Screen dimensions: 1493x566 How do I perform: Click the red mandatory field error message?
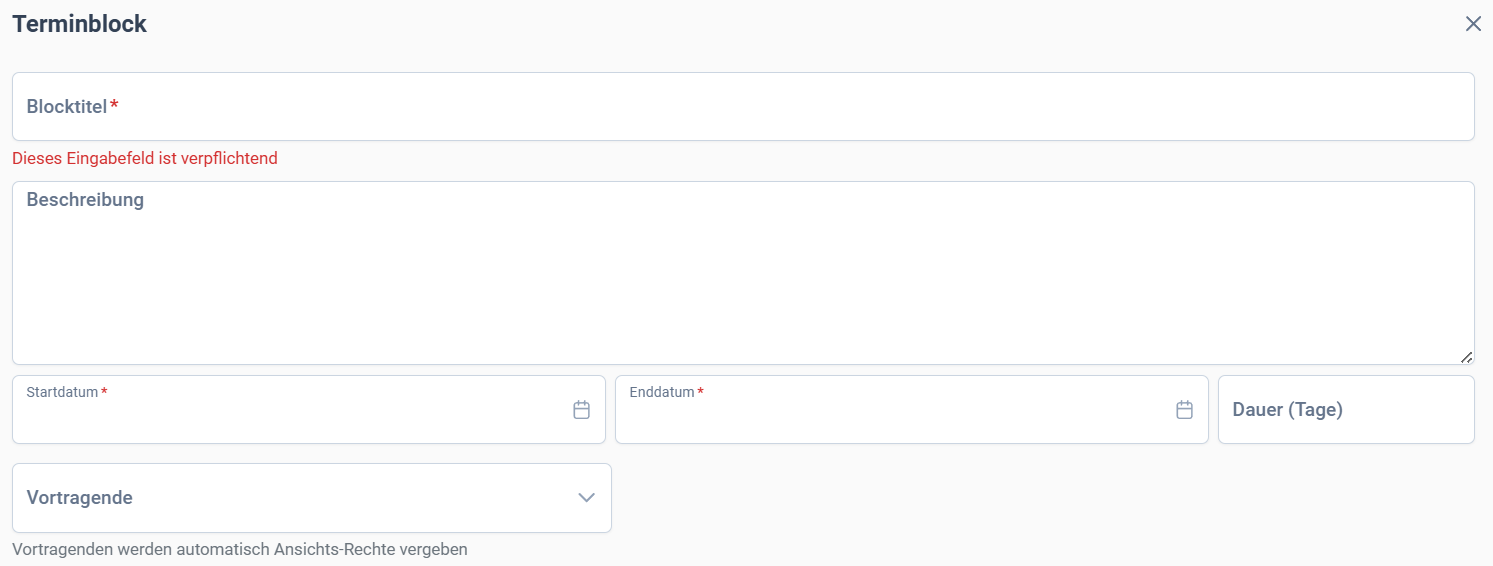[145, 158]
